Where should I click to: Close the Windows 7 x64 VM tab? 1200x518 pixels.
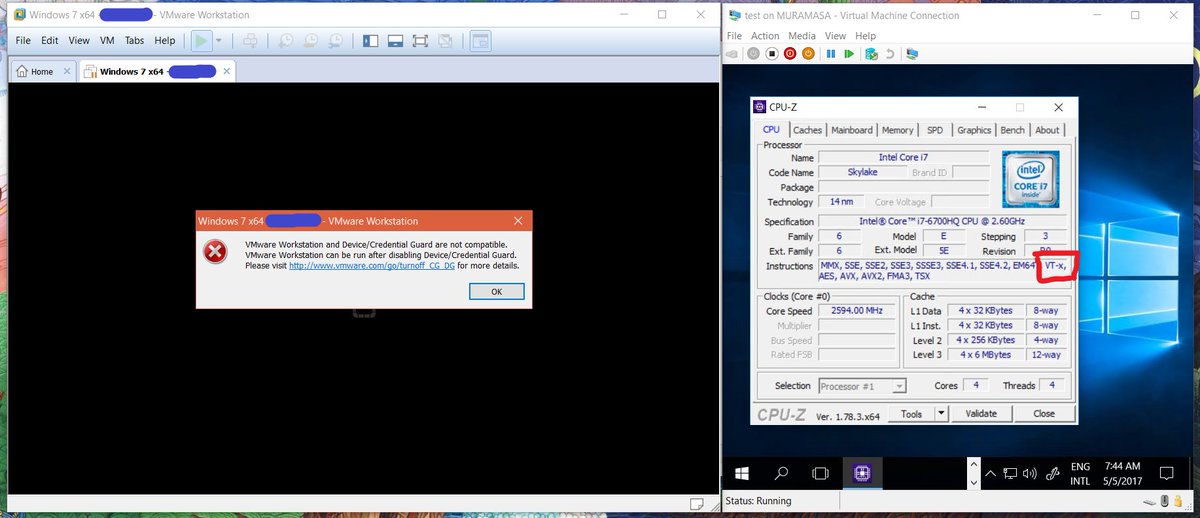(228, 72)
